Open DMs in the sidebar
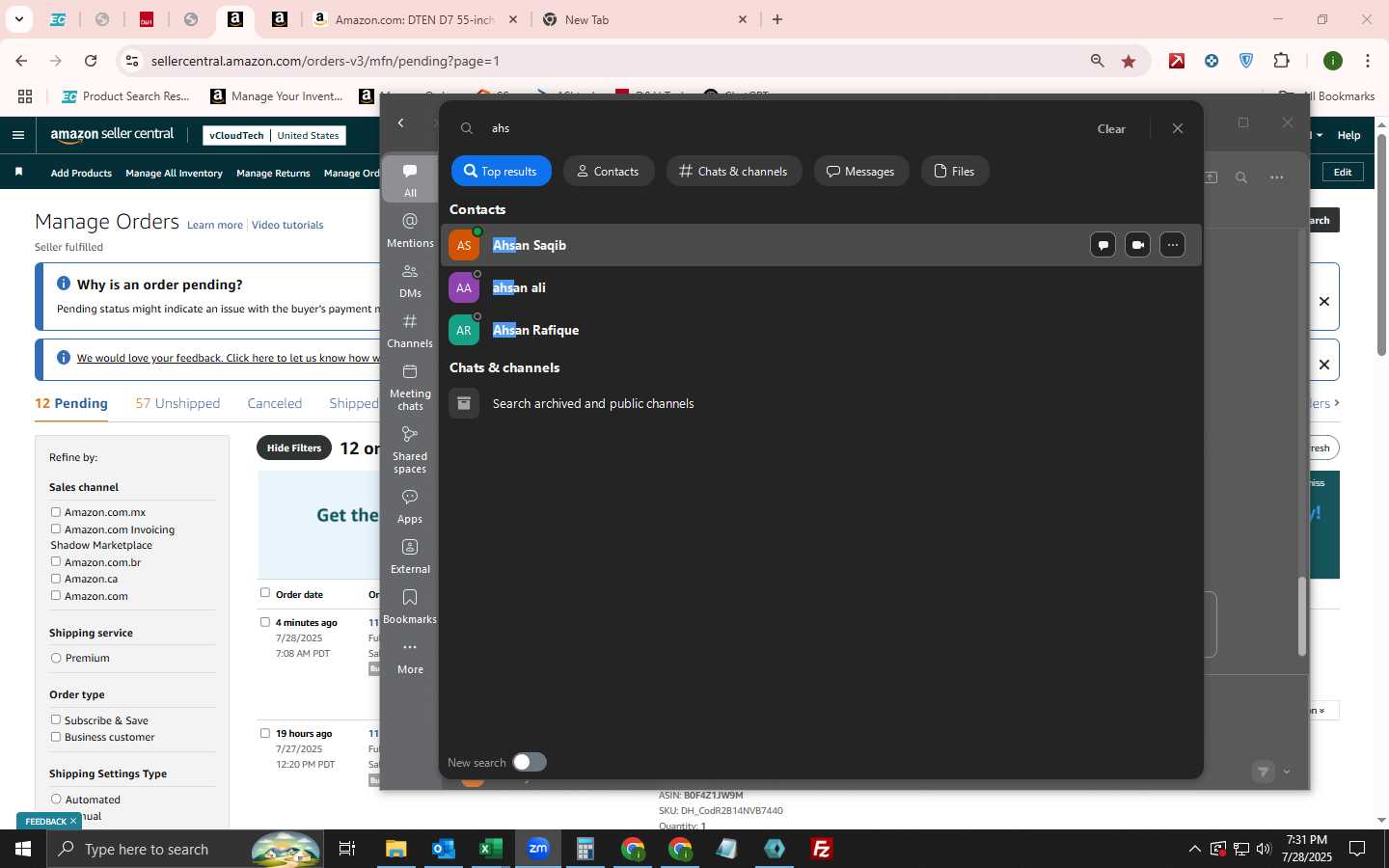 coord(410,281)
